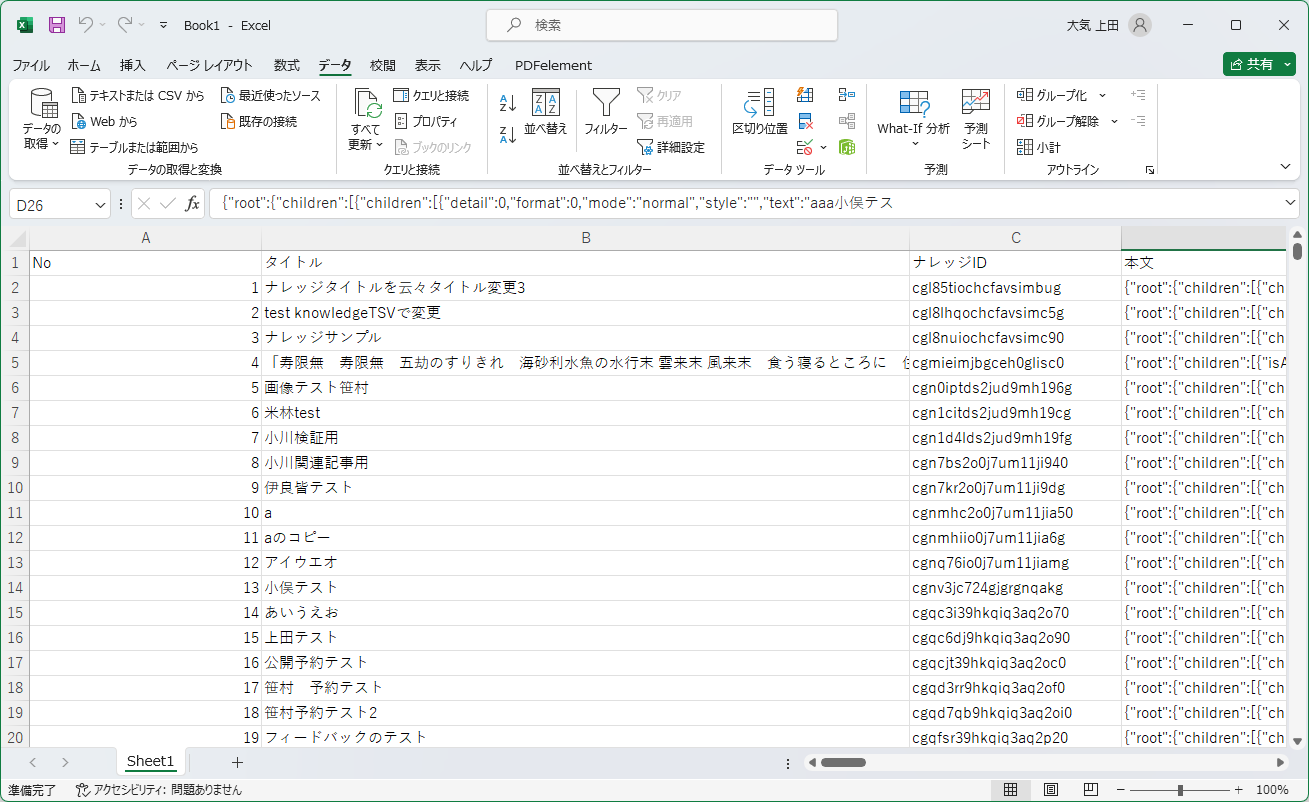Open プロパティ in Queries & Connections group
The image size is (1309, 802).
click(426, 122)
